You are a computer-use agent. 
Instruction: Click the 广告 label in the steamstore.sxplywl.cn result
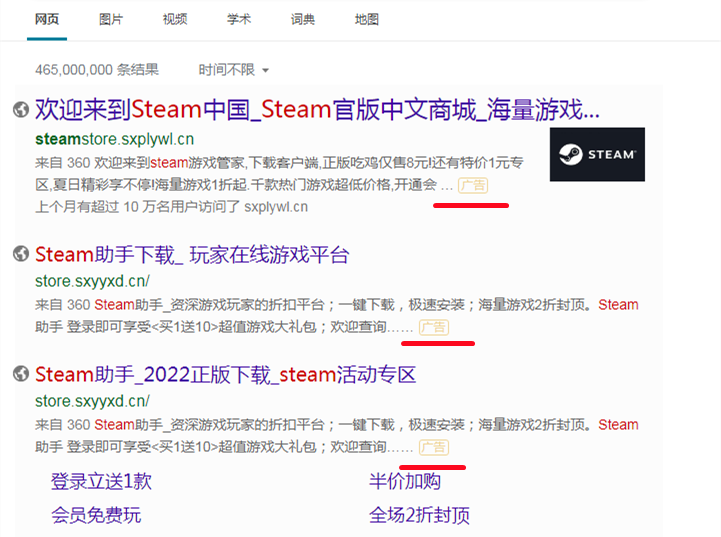click(x=473, y=186)
